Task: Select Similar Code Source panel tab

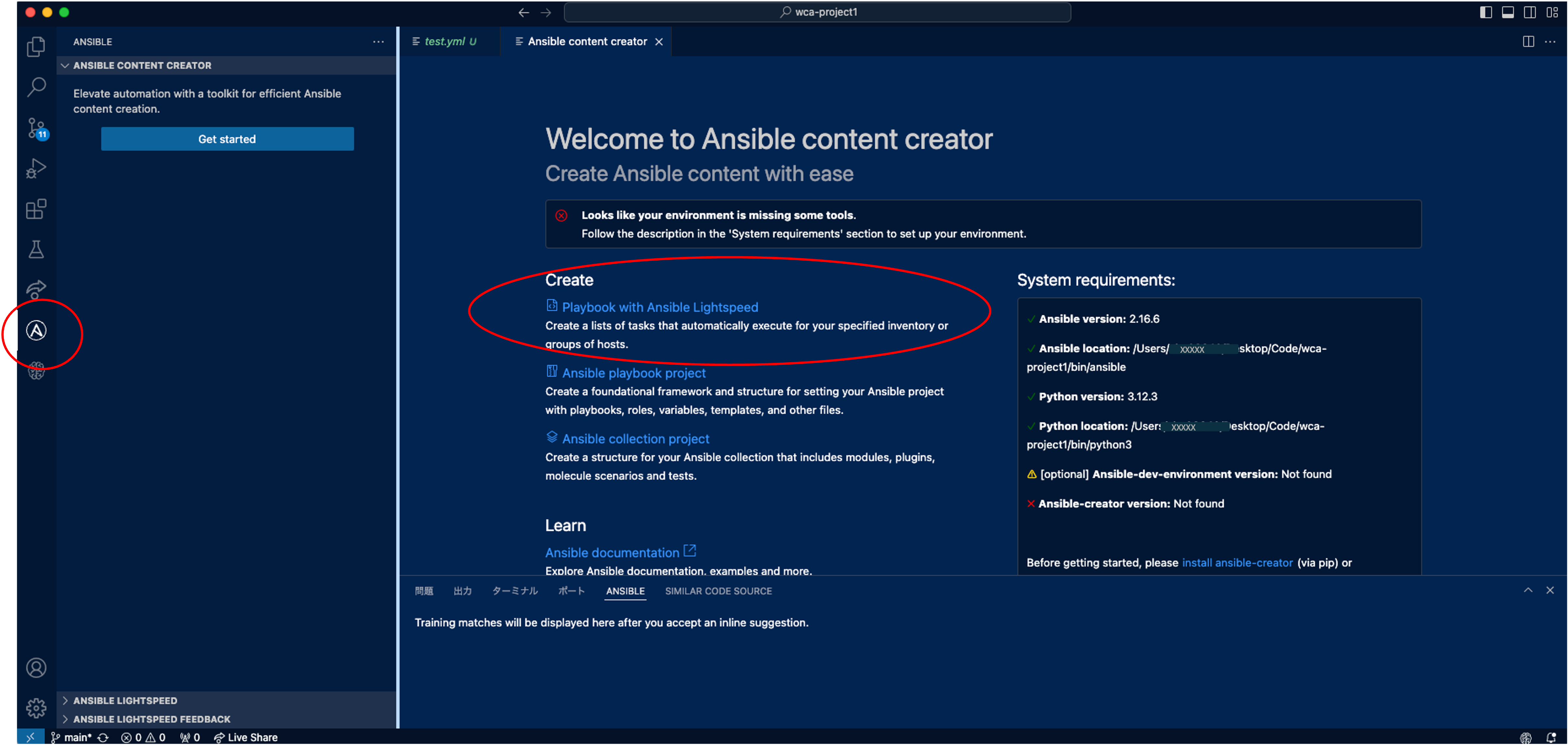Action: click(x=718, y=591)
